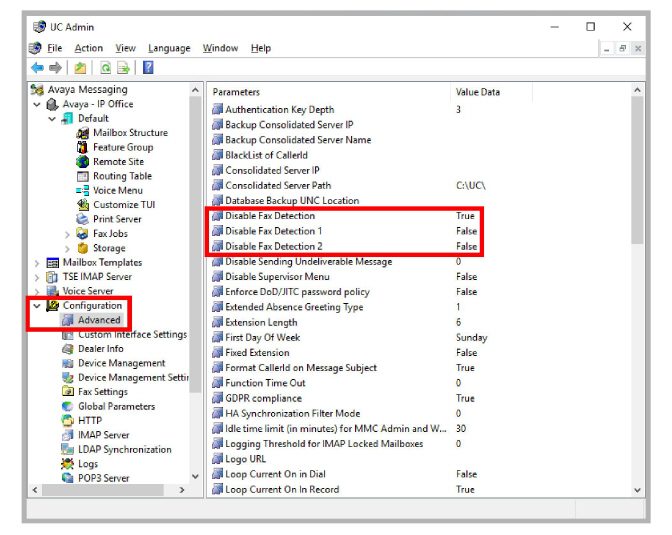Image resolution: width=672 pixels, height=535 pixels.
Task: Click the Up one level folder icon
Action: pos(80,68)
